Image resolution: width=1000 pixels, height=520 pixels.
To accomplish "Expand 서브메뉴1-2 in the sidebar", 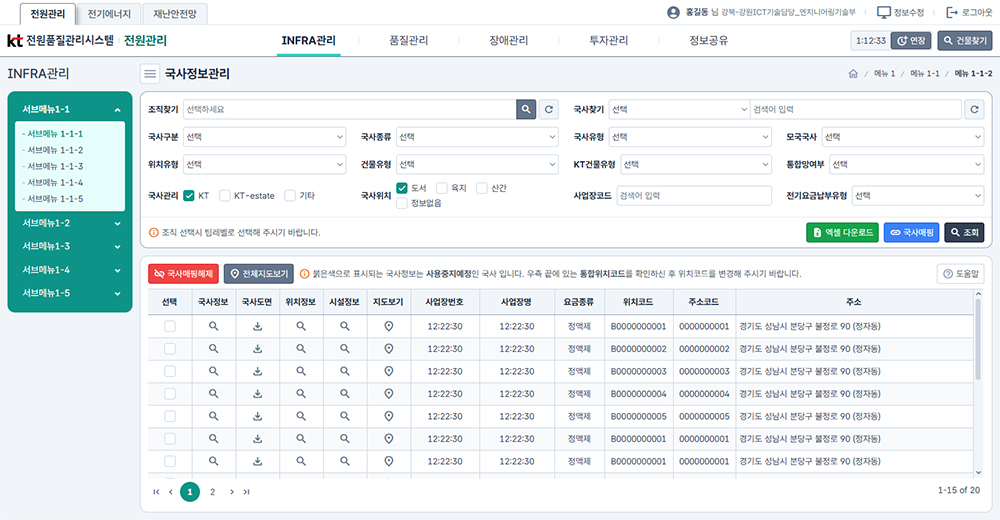I will click(70, 223).
